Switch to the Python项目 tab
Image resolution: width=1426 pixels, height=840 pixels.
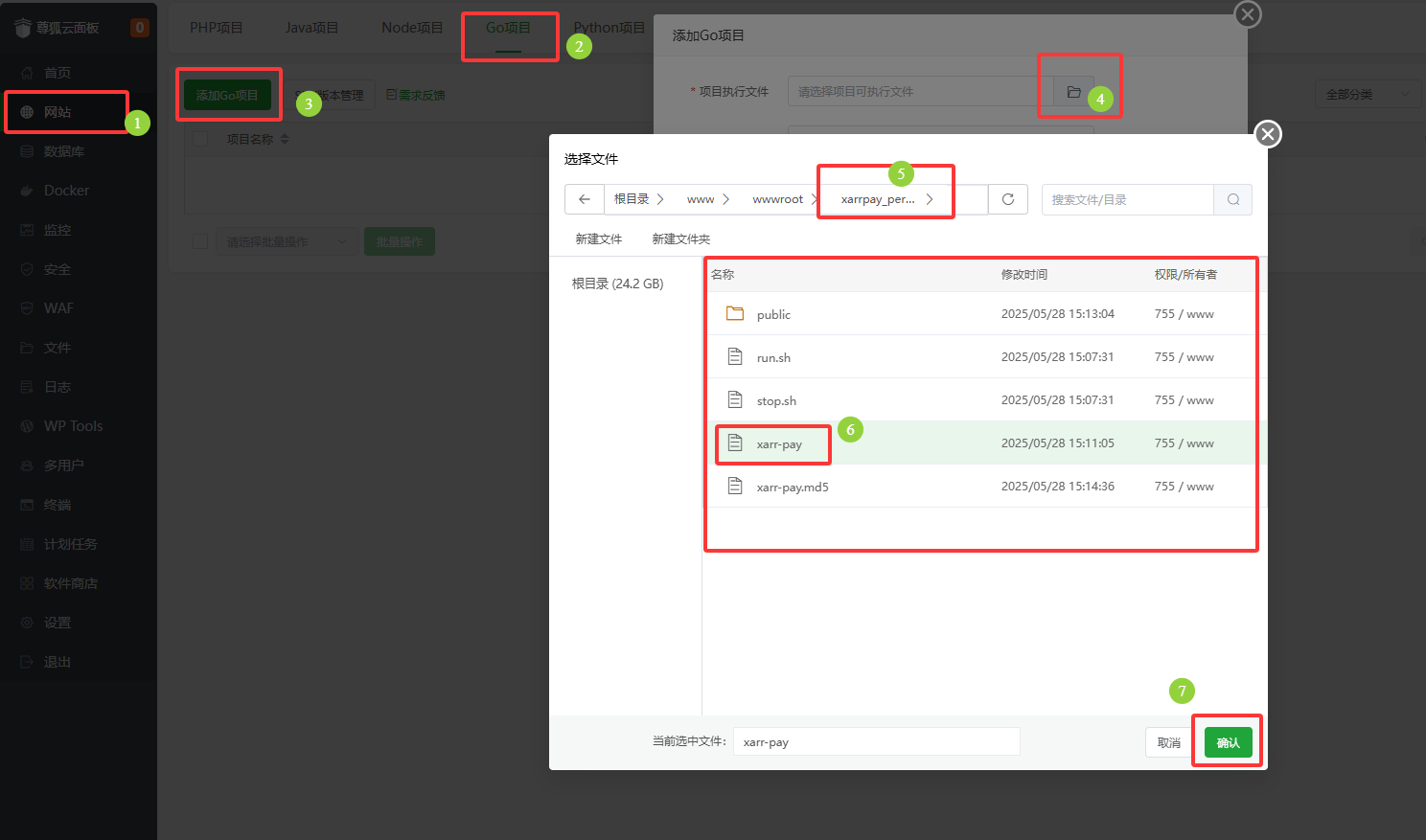point(609,28)
